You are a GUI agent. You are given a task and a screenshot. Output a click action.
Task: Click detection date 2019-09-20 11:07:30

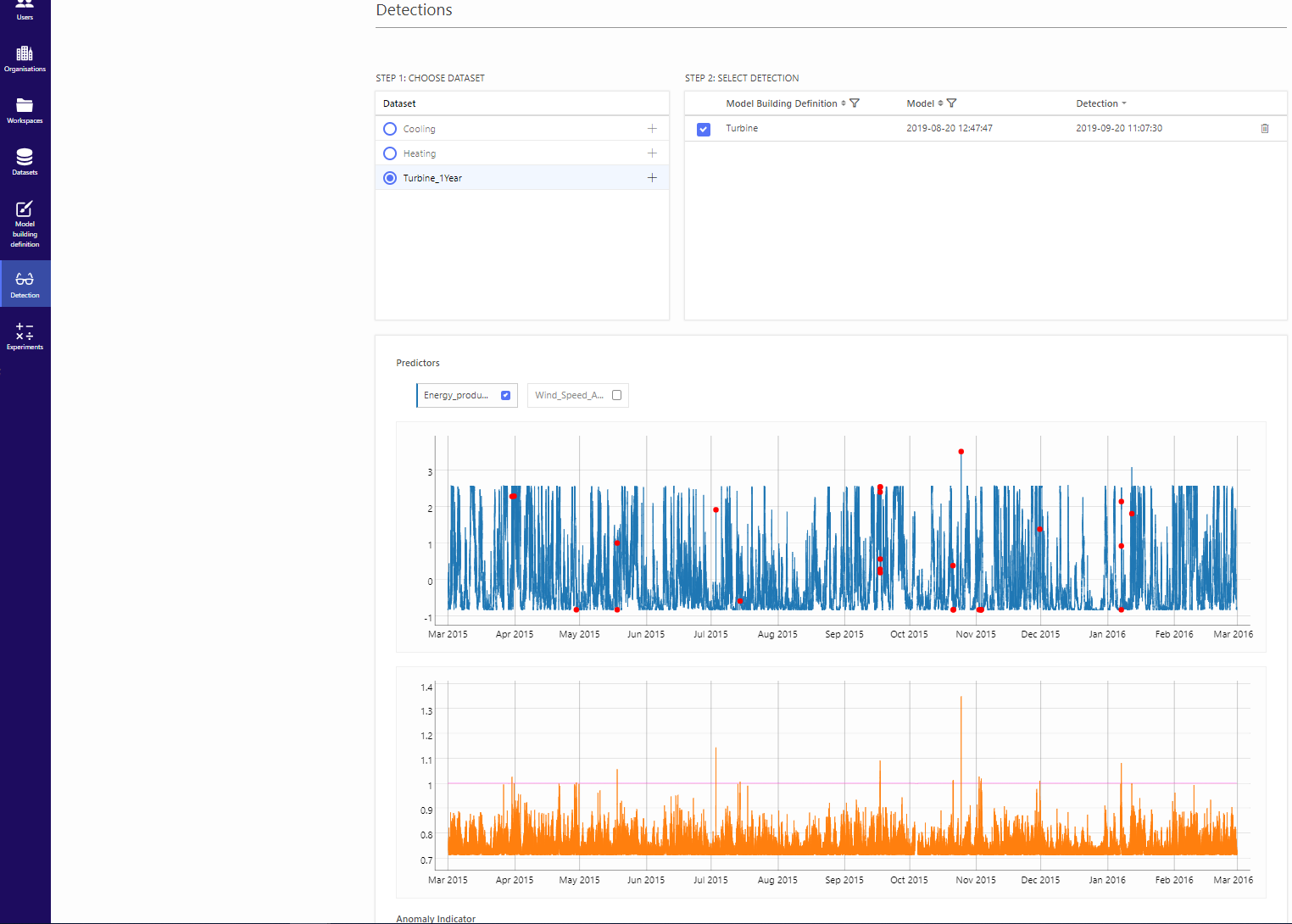[x=1119, y=129]
